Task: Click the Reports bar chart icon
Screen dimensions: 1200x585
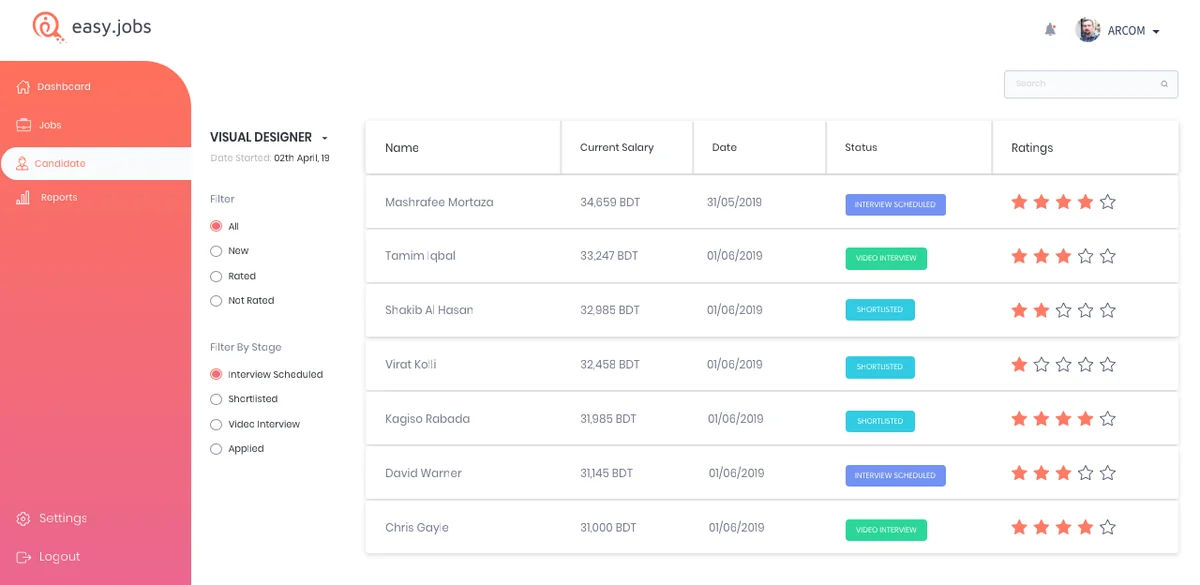Action: [23, 198]
